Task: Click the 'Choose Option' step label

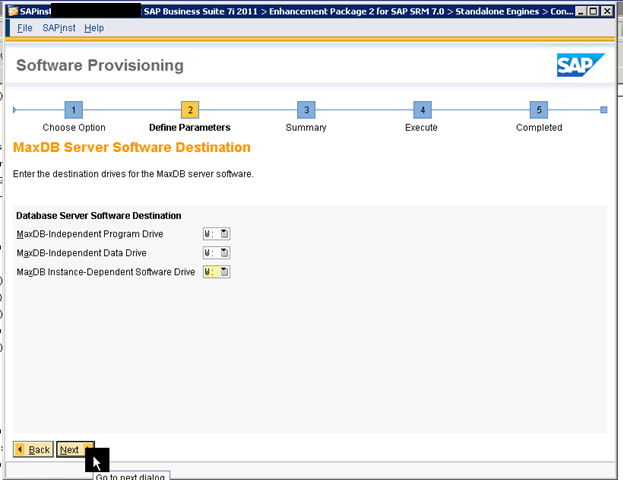Action: 74,128
